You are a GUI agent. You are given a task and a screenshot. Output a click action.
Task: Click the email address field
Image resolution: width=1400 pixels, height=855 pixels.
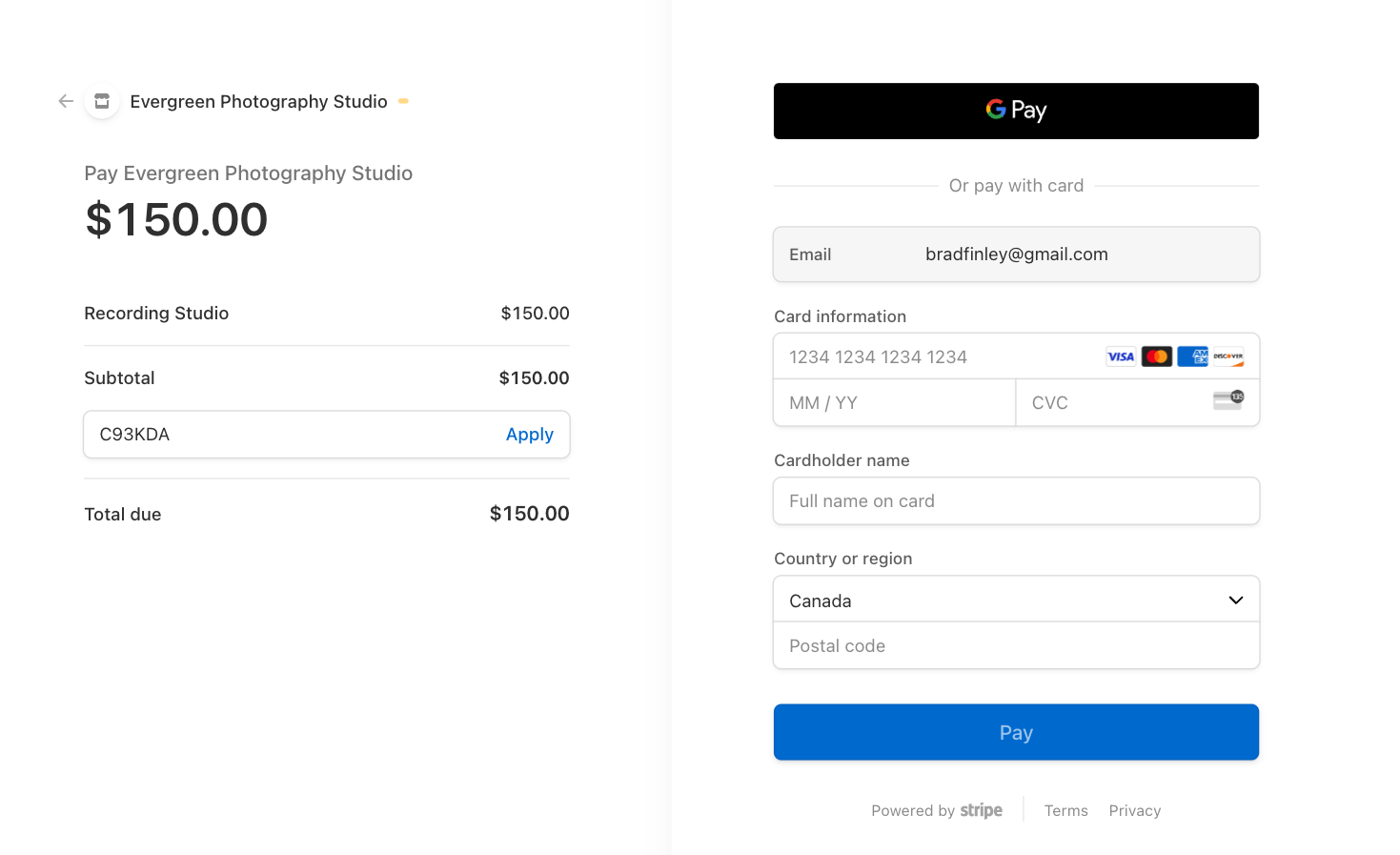(1016, 254)
